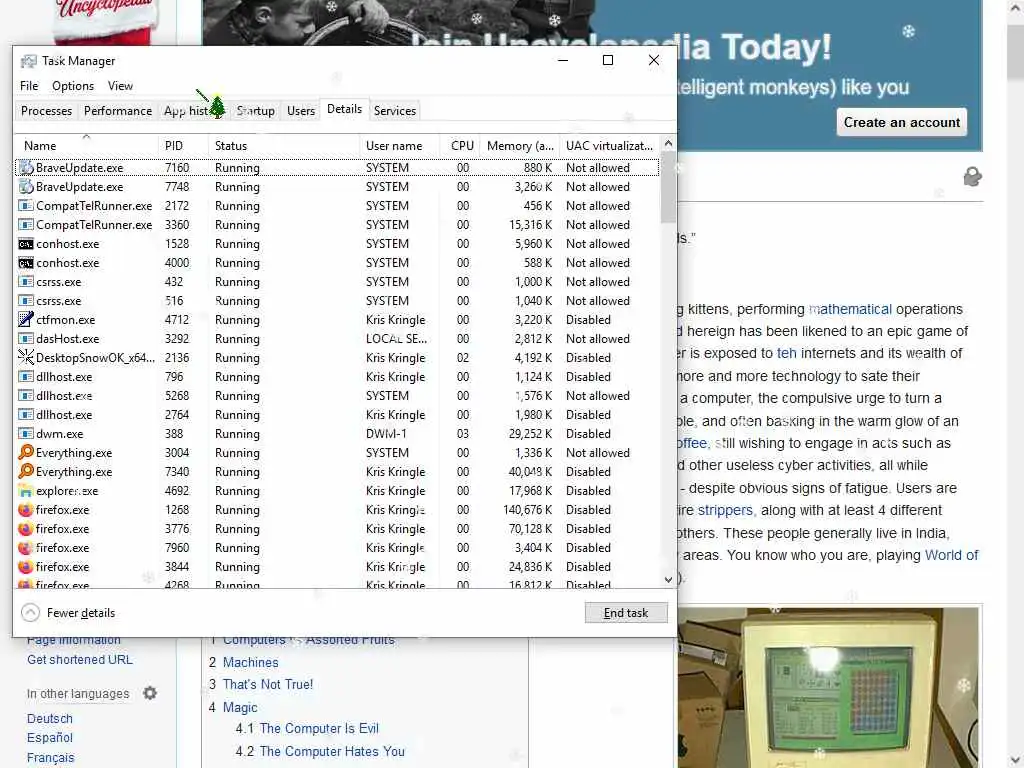The height and width of the screenshot is (768, 1024).
Task: Select the DWM-1 user name cell
Action: [x=386, y=434]
